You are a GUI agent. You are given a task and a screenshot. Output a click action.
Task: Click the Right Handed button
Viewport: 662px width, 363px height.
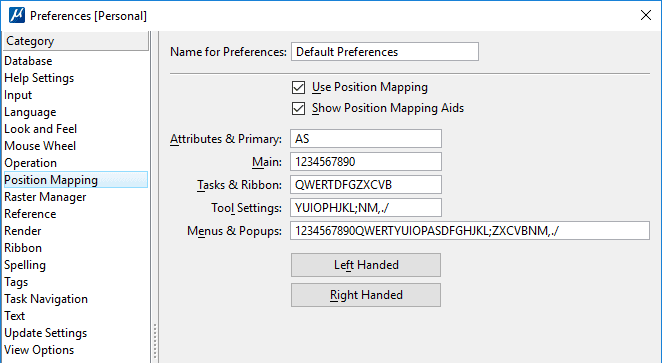point(366,295)
